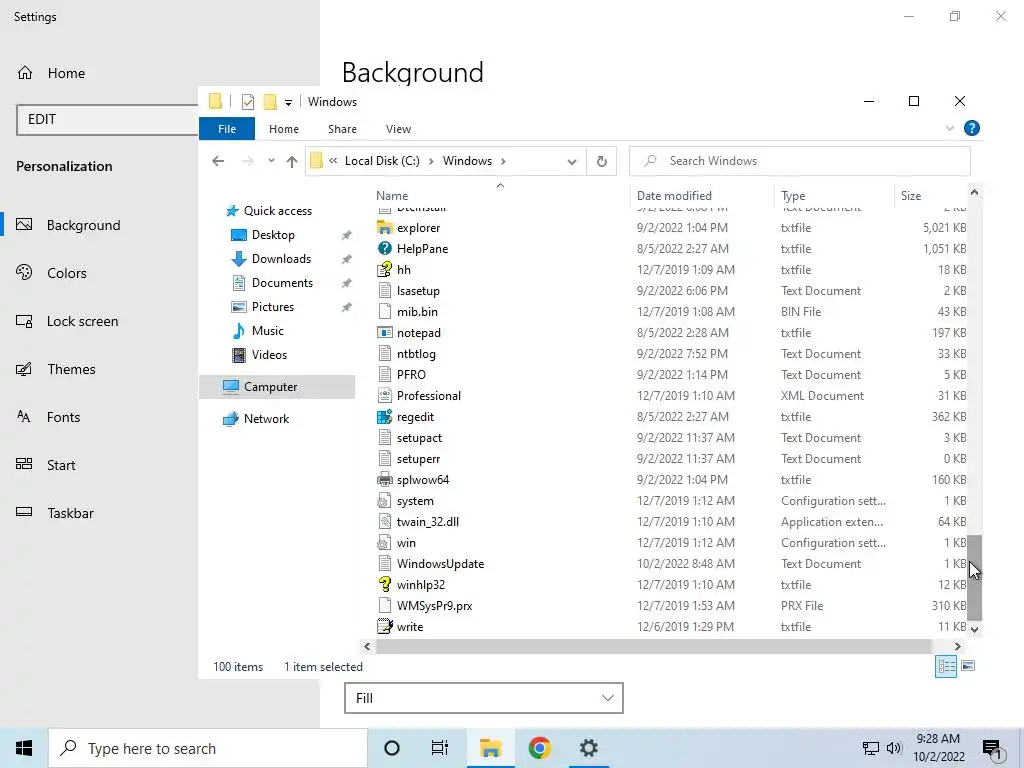
Task: Click the vertical scrollbar up arrow
Action: [974, 193]
